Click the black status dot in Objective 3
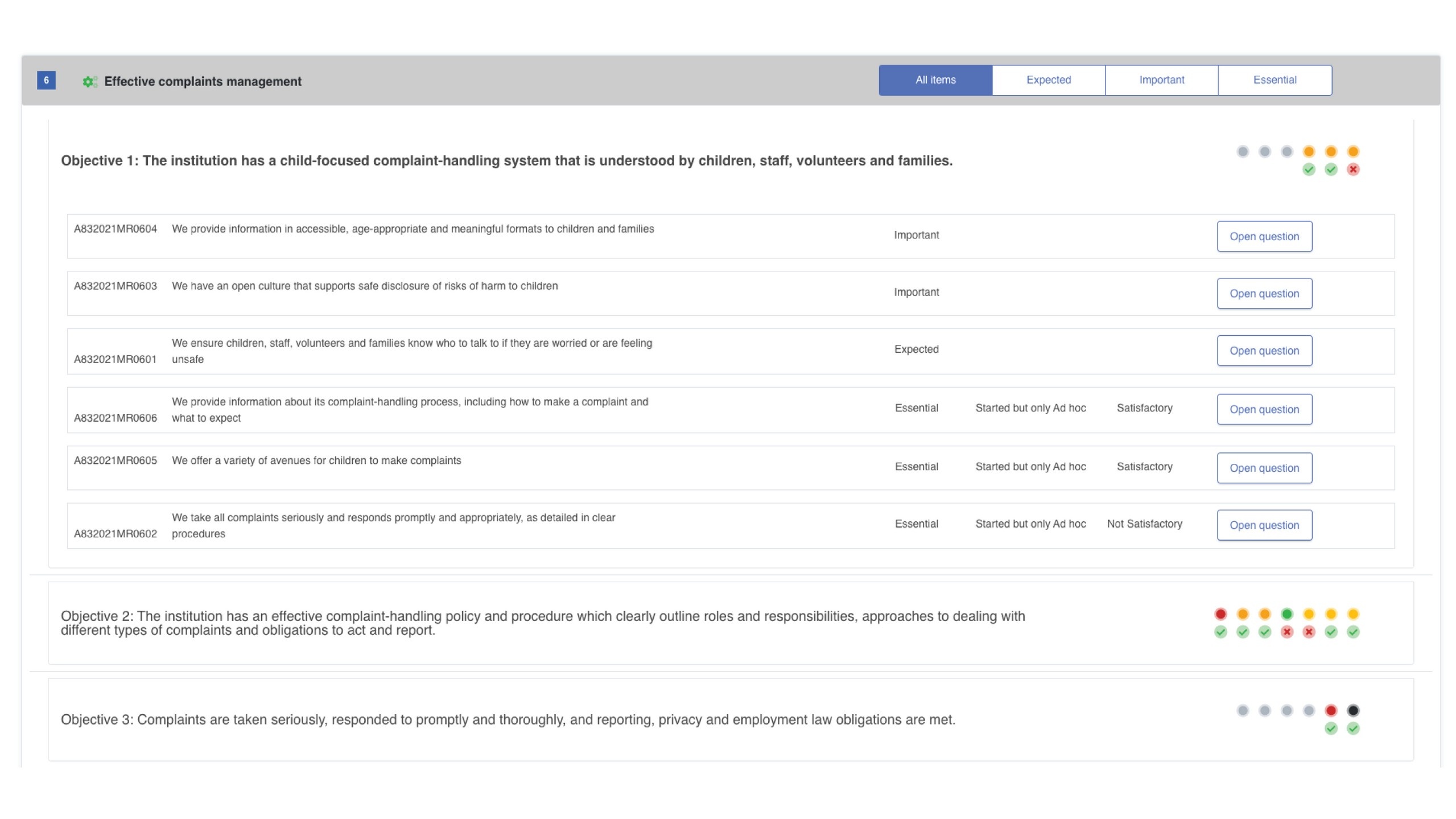This screenshot has height=819, width=1456. pos(1352,710)
